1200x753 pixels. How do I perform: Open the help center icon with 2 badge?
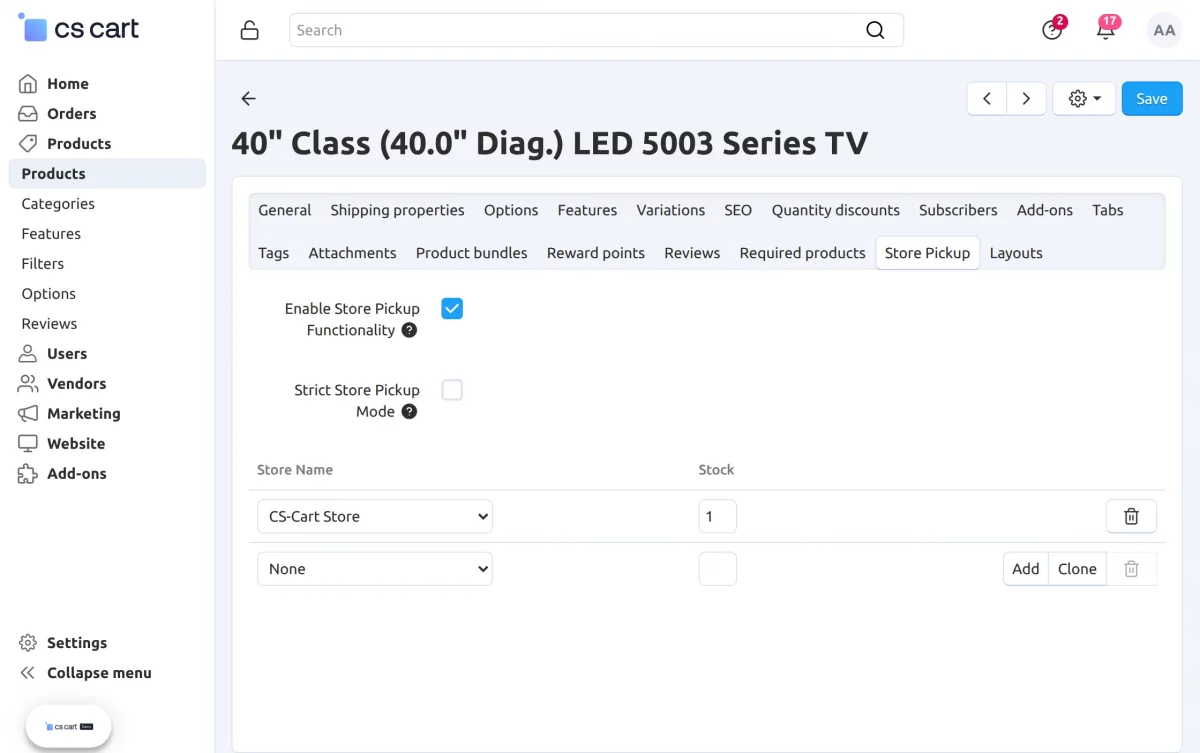coord(1052,30)
